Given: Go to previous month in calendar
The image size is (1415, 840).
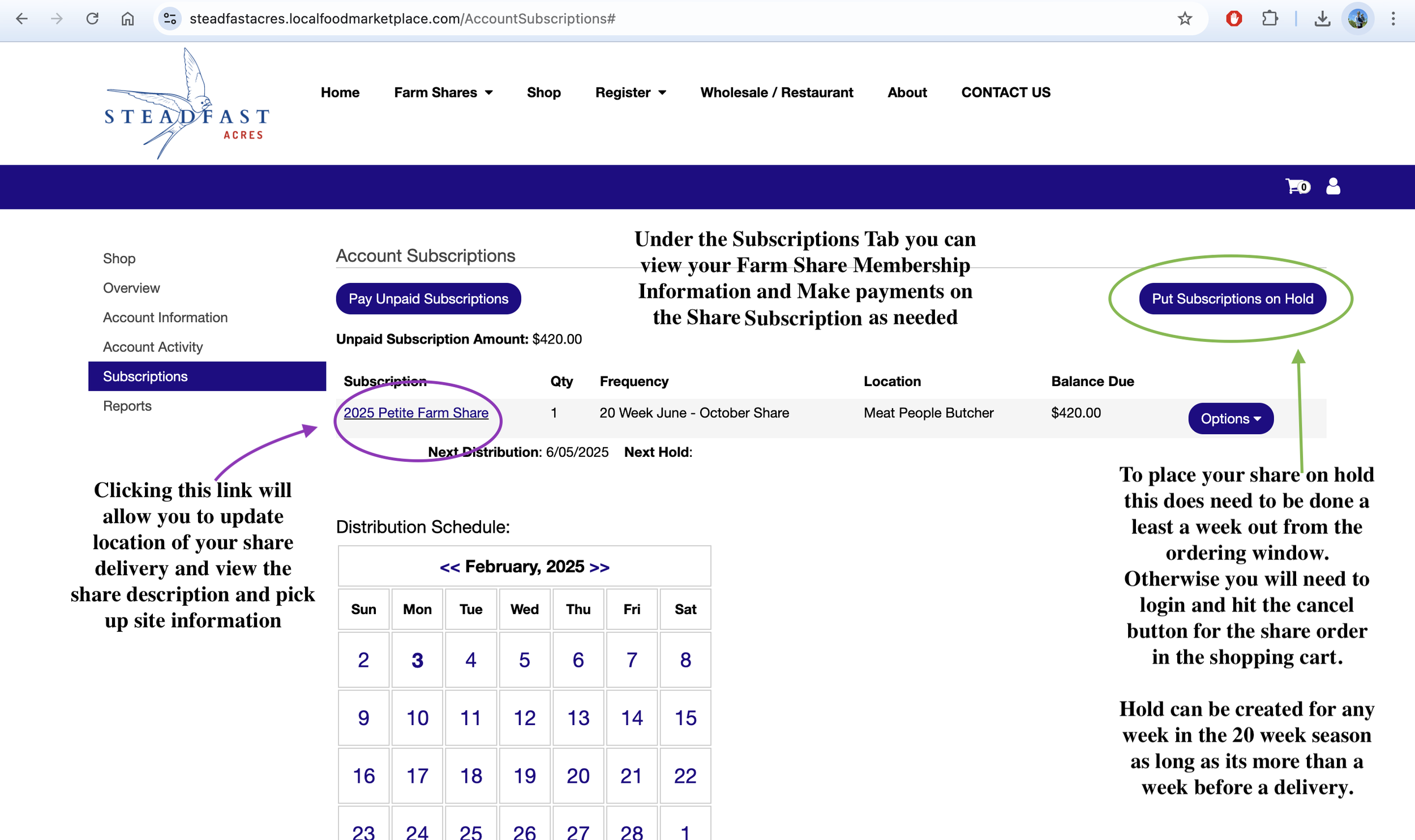Looking at the screenshot, I should (x=449, y=567).
